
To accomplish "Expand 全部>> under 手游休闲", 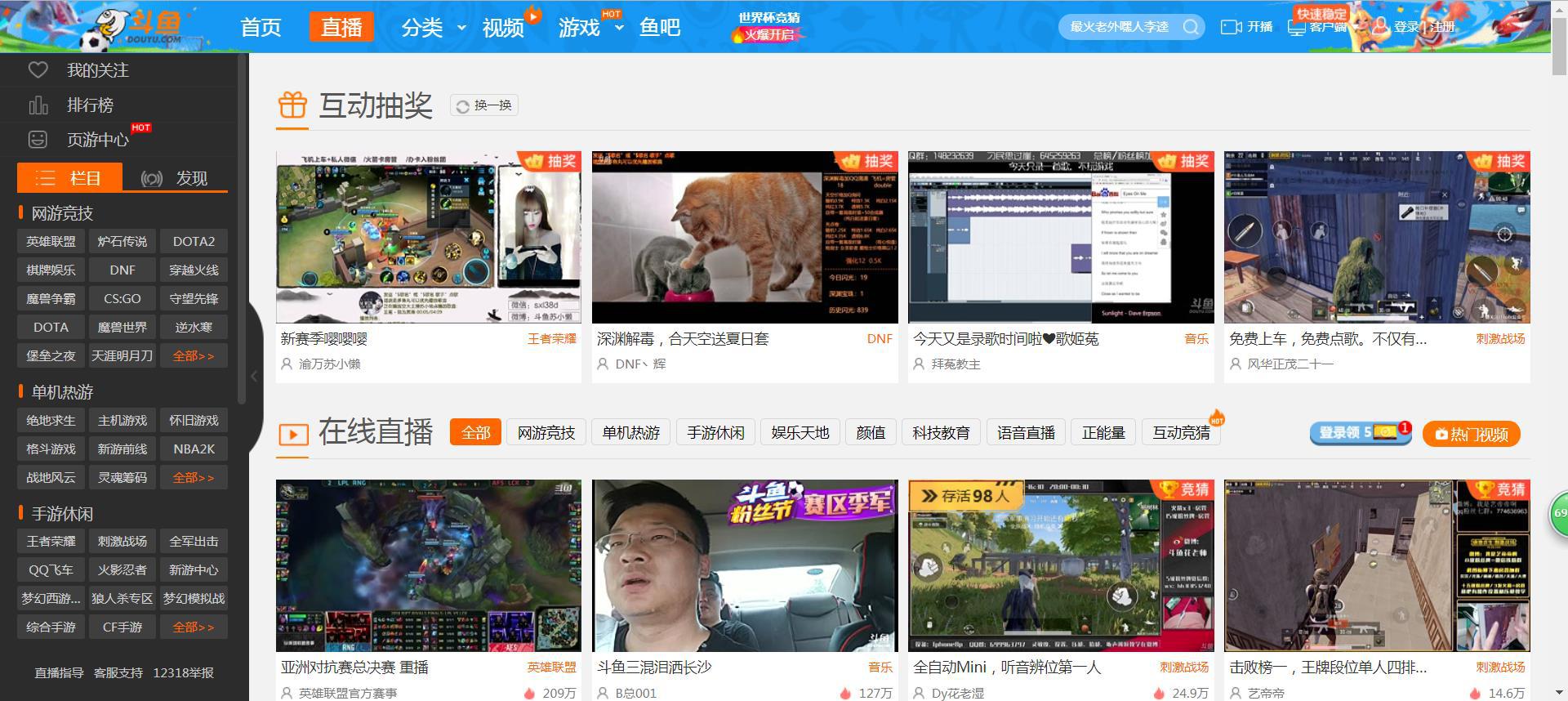I will 194,627.
